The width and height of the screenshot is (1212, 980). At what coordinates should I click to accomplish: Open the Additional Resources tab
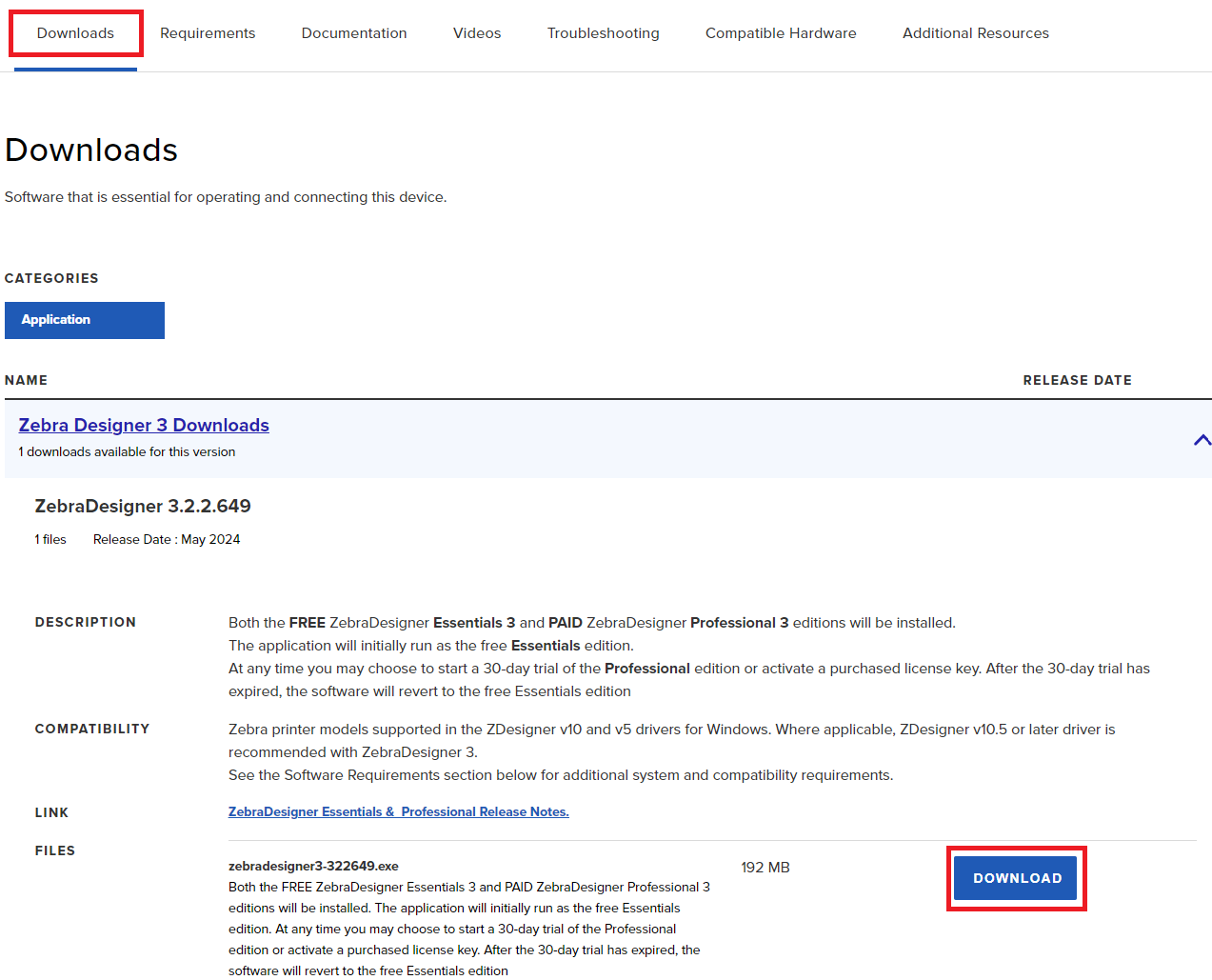975,32
